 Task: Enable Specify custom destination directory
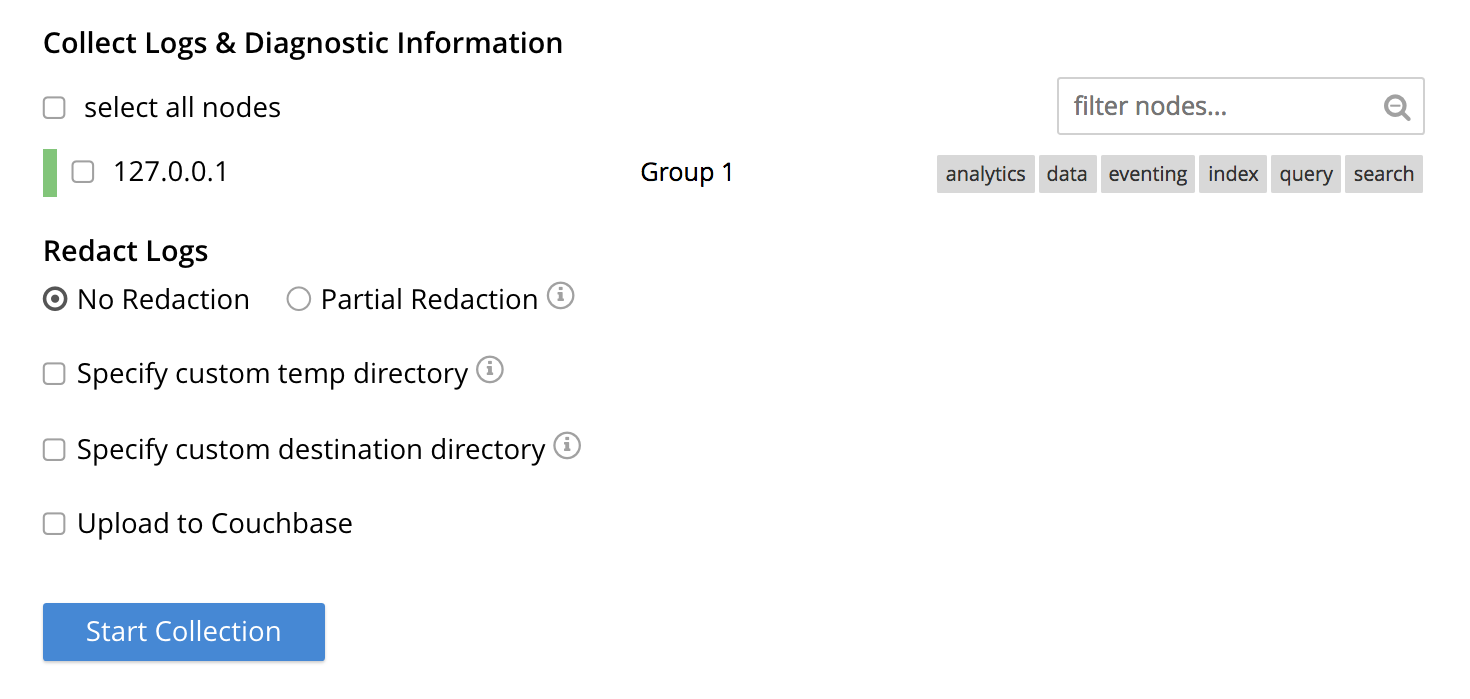tap(54, 450)
